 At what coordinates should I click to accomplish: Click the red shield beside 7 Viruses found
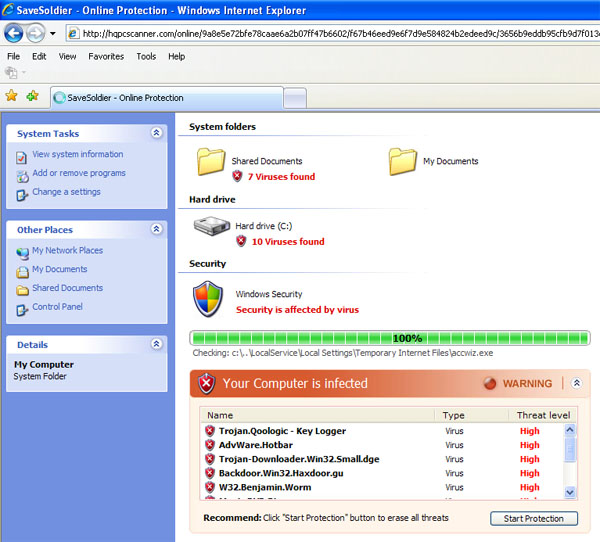coord(237,176)
